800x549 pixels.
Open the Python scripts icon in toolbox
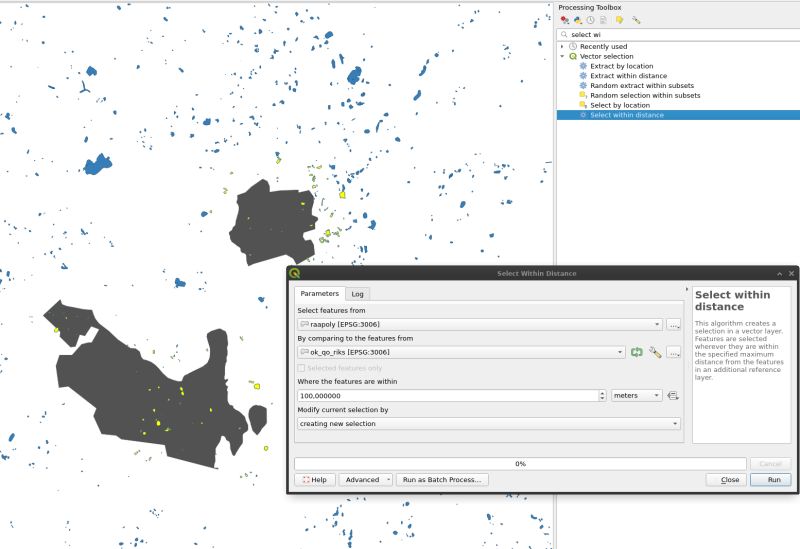point(578,20)
